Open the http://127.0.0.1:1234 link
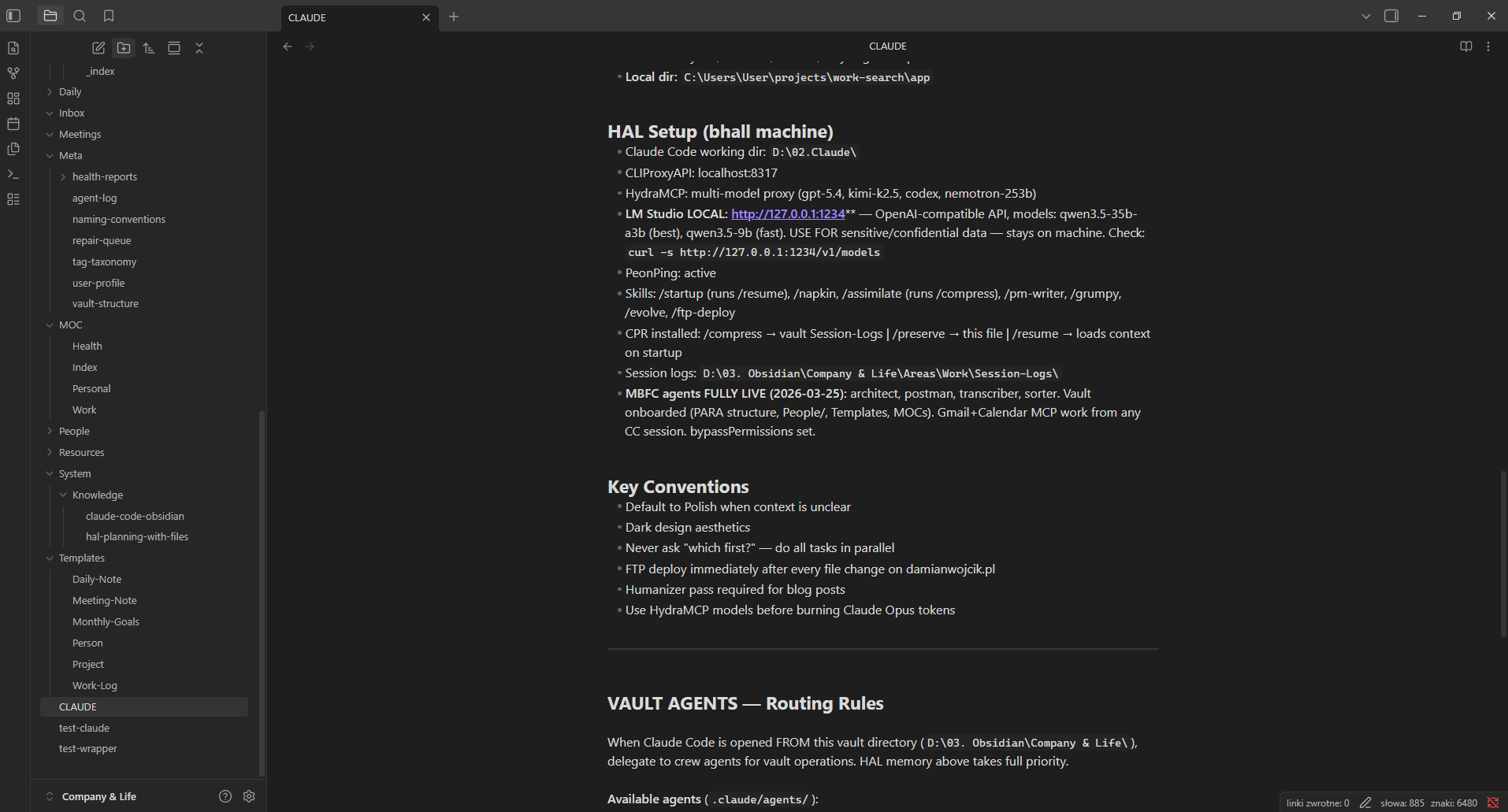Image resolution: width=1508 pixels, height=812 pixels. (787, 213)
